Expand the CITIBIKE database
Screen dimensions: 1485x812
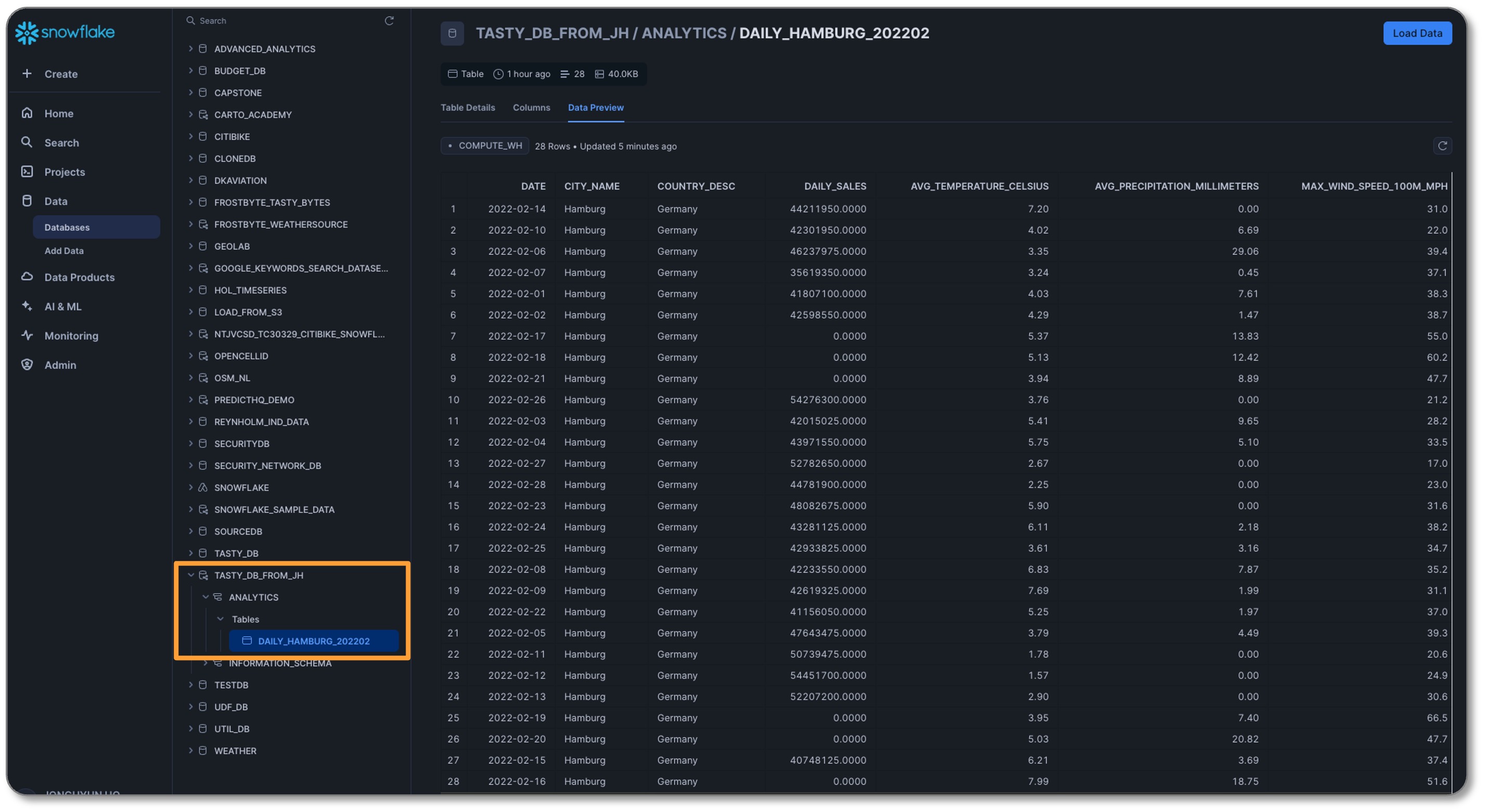[x=191, y=137]
